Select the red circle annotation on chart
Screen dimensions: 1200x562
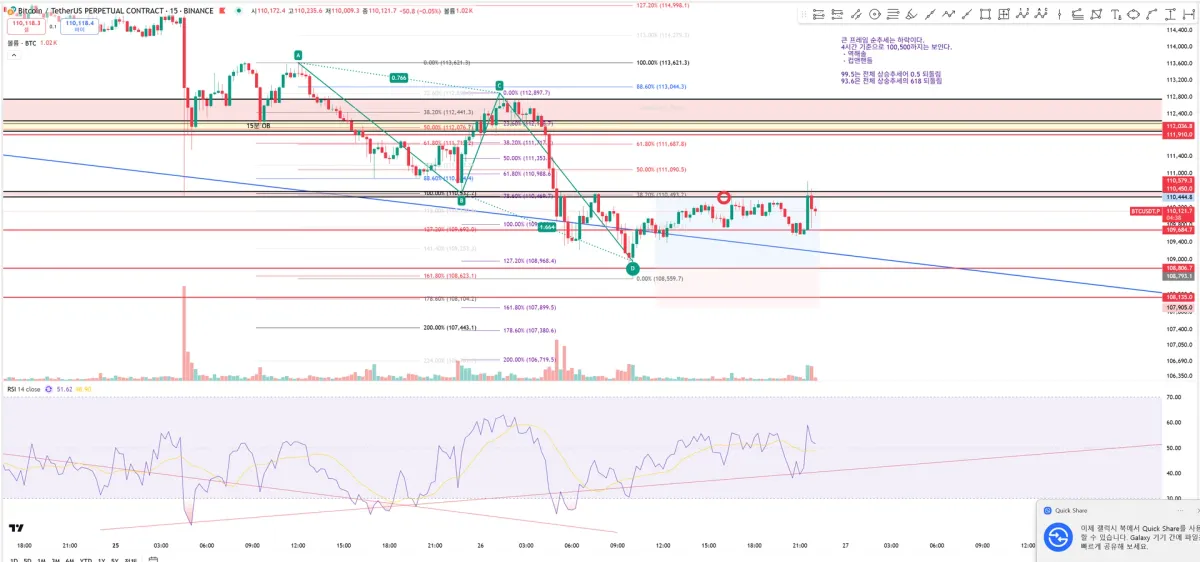point(724,198)
